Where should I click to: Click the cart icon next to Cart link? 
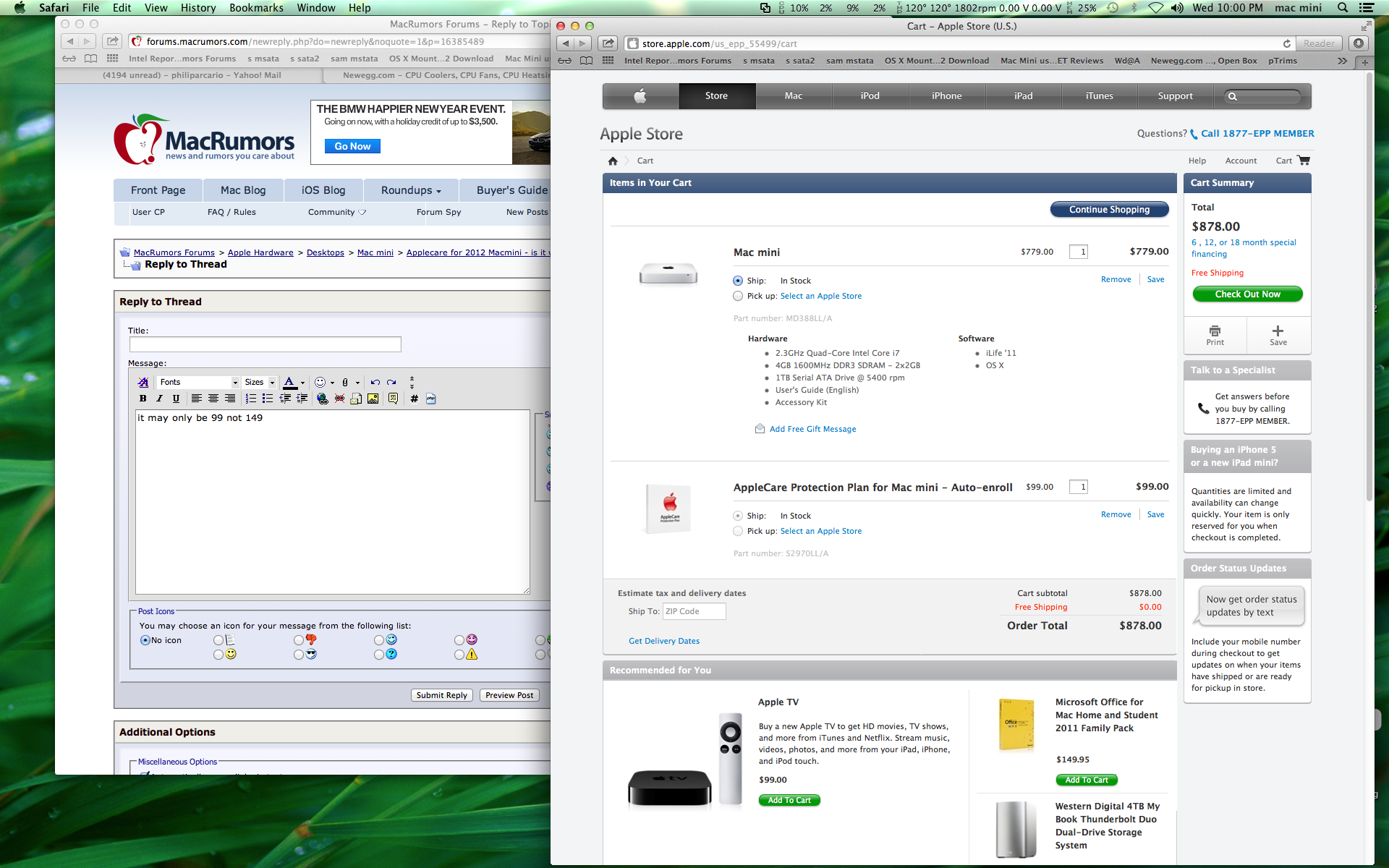point(1304,161)
